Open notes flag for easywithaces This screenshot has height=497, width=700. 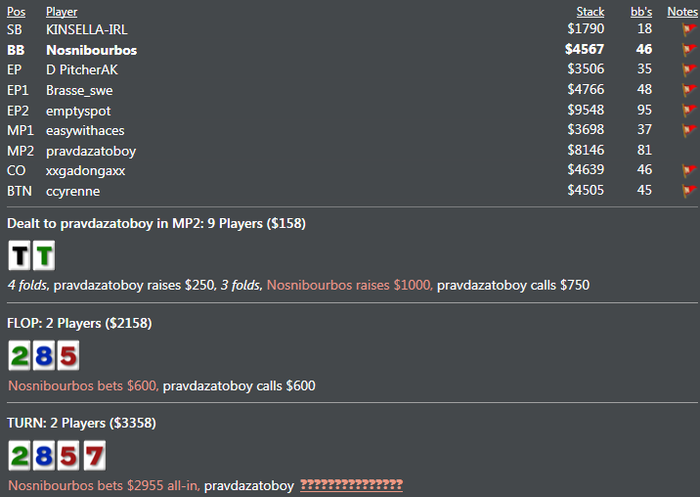689,130
